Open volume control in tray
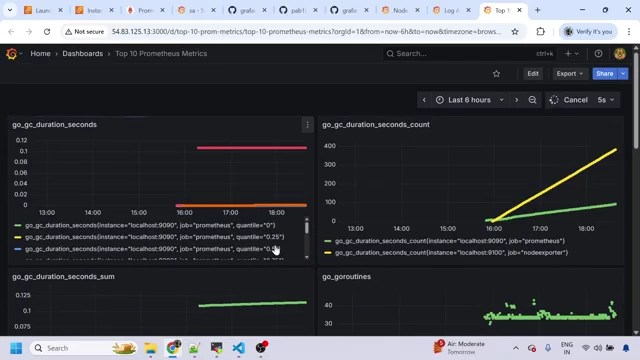The height and width of the screenshot is (360, 640). (598, 348)
